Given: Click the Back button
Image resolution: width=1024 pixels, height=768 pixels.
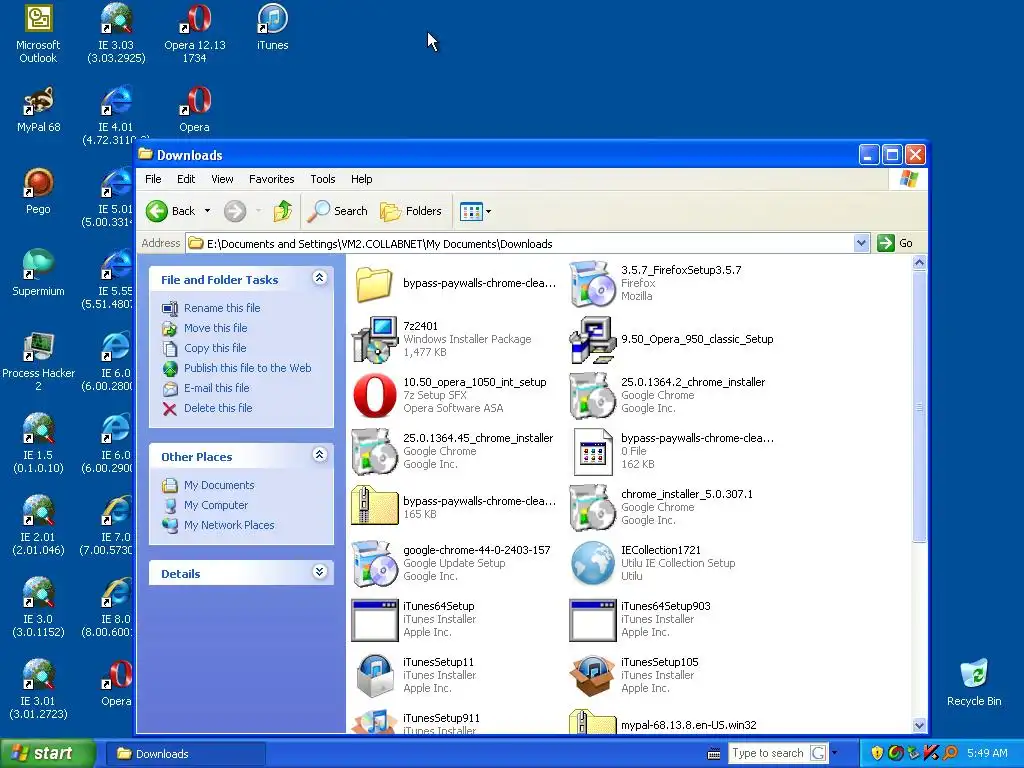Looking at the screenshot, I should point(171,211).
